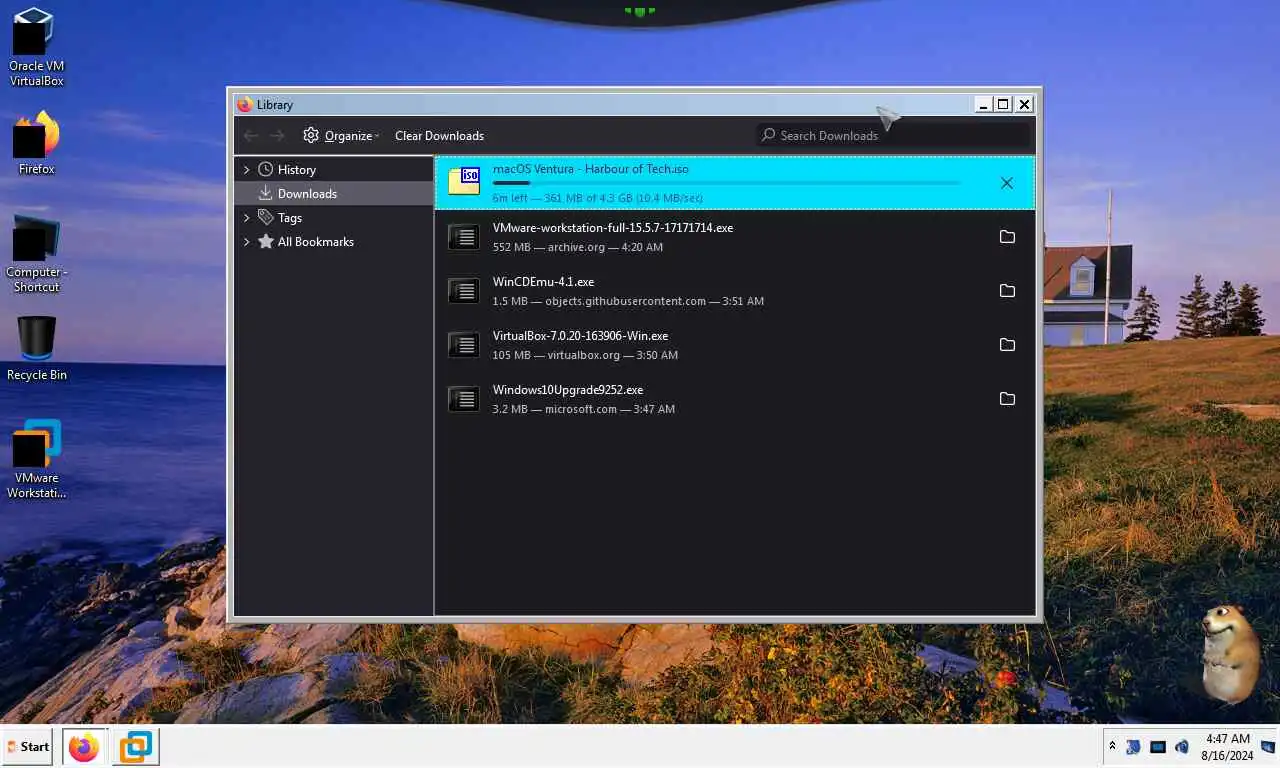Click the taskbar clock showing 4:47 AM
Image resolution: width=1280 pixels, height=768 pixels.
[x=1228, y=747]
